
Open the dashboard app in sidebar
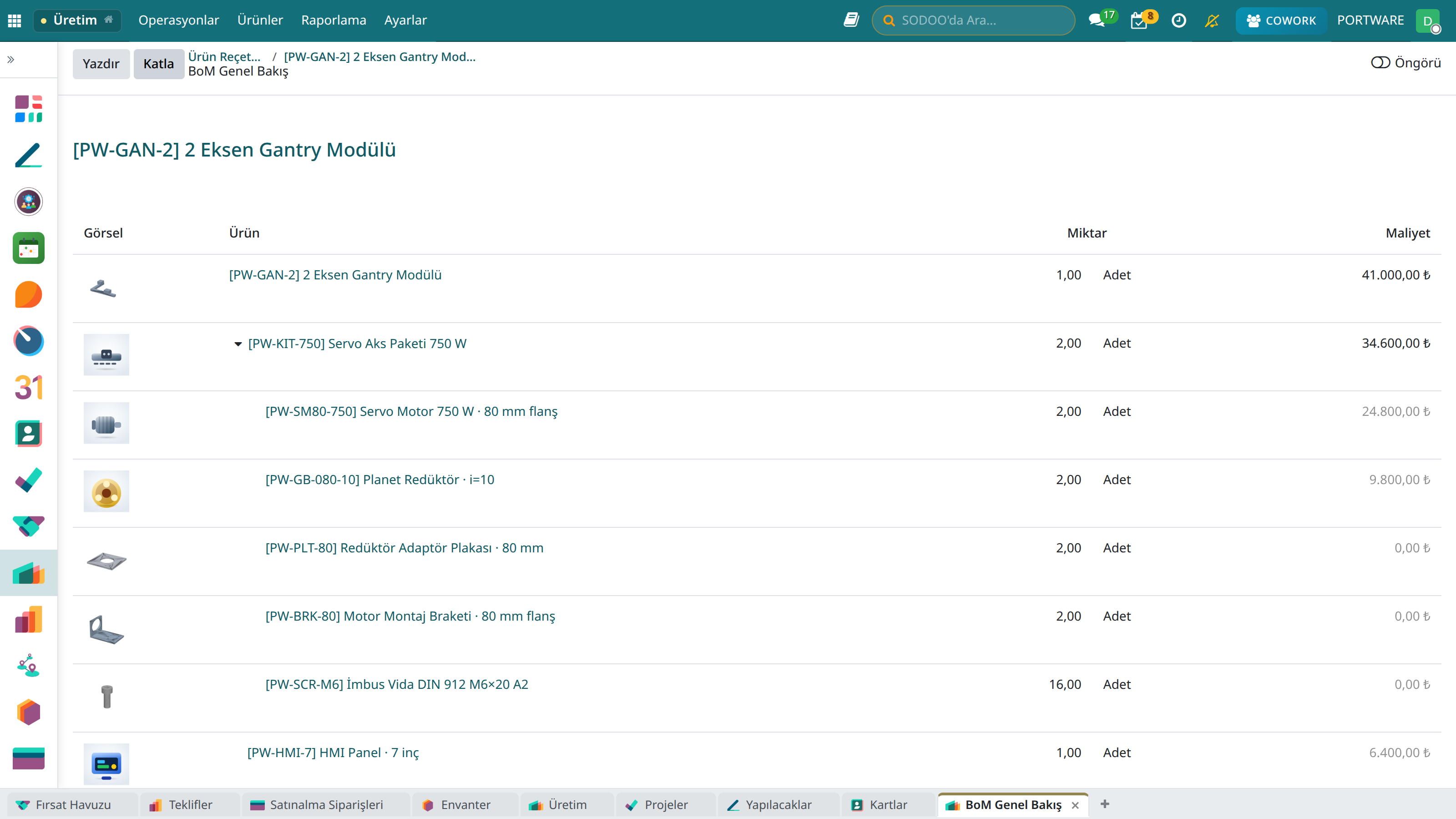point(28,109)
